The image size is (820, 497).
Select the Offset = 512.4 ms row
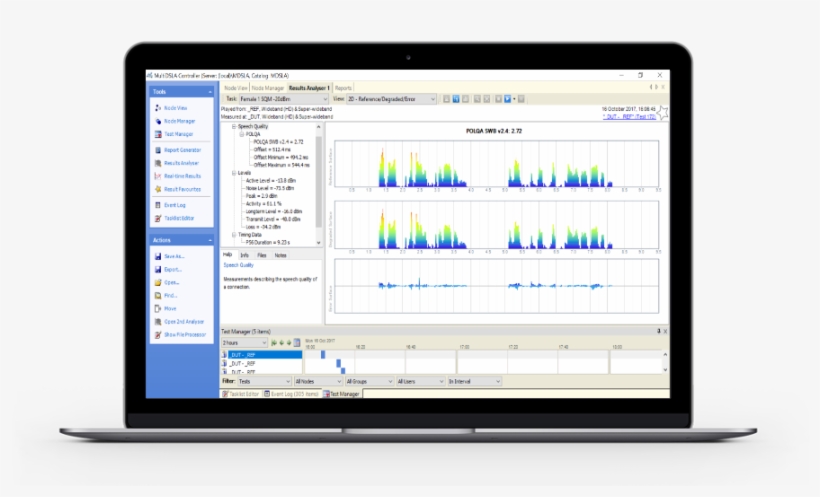coord(271,150)
